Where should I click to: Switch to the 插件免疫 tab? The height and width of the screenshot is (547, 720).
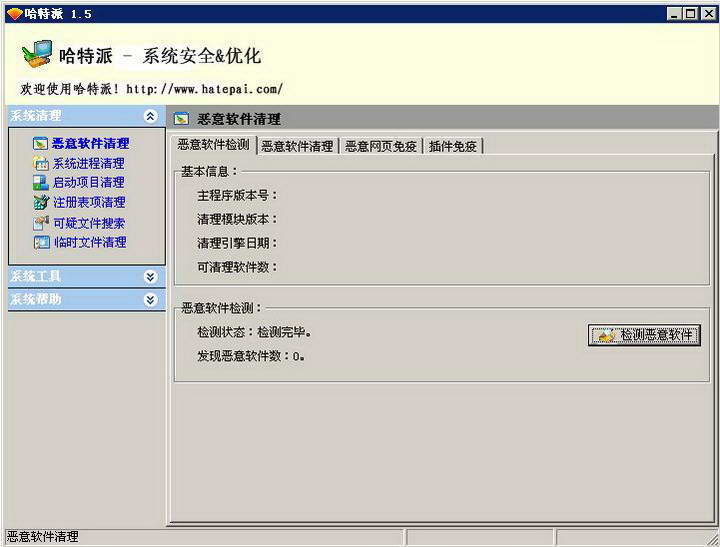pyautogui.click(x=453, y=147)
